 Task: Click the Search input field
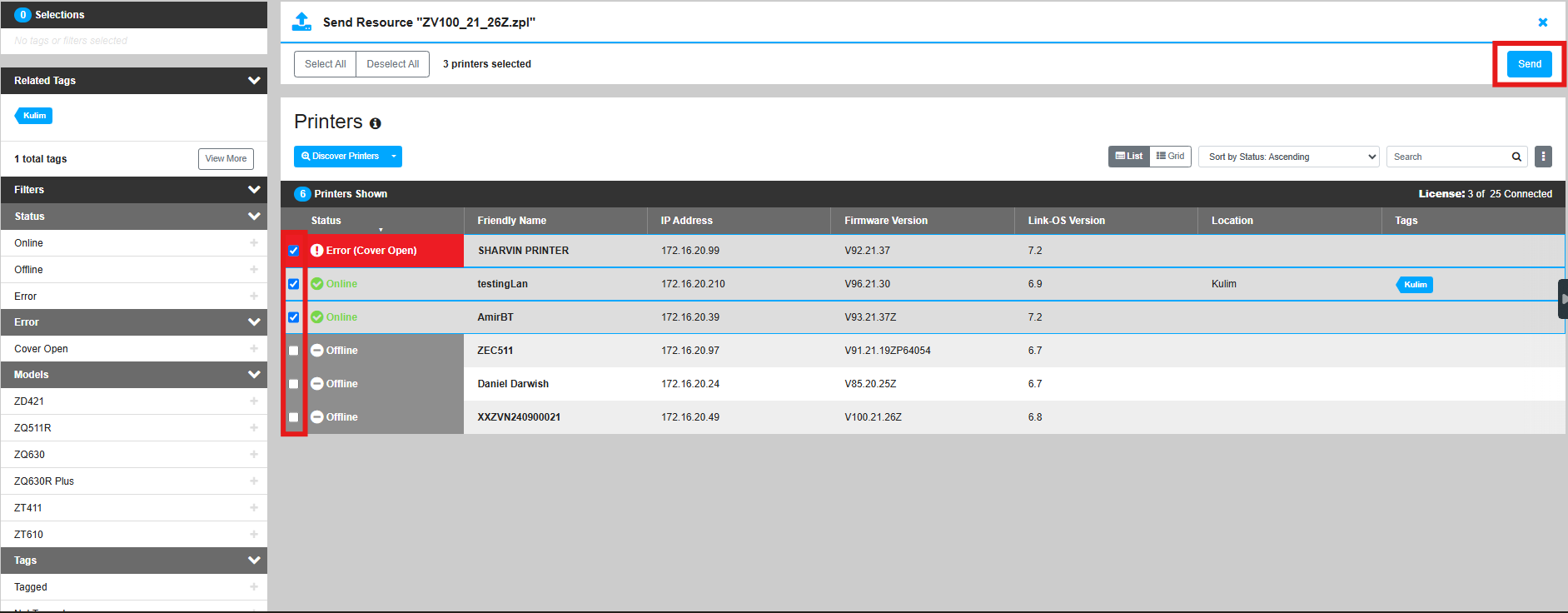coord(1447,157)
